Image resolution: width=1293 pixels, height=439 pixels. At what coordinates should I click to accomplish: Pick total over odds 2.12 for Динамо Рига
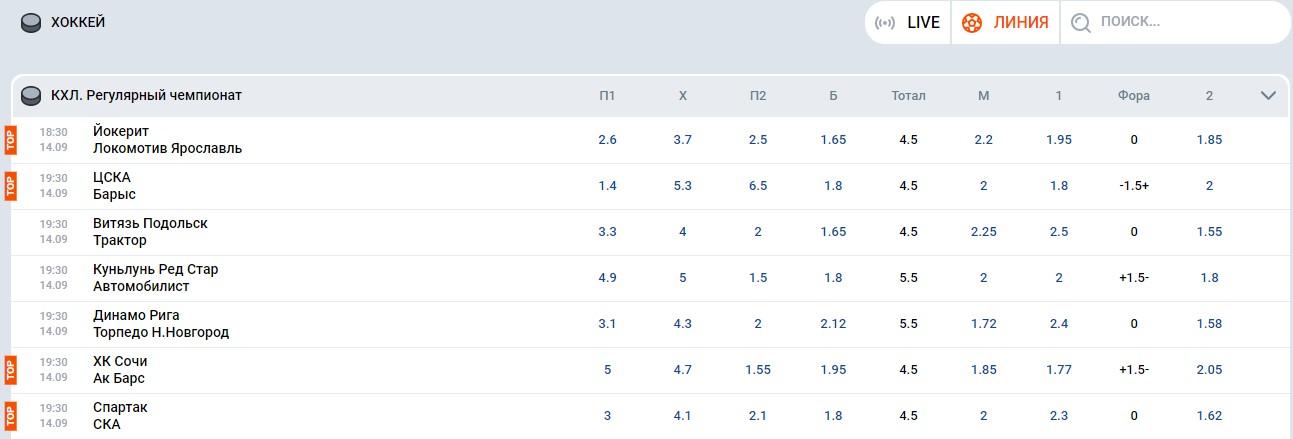833,324
